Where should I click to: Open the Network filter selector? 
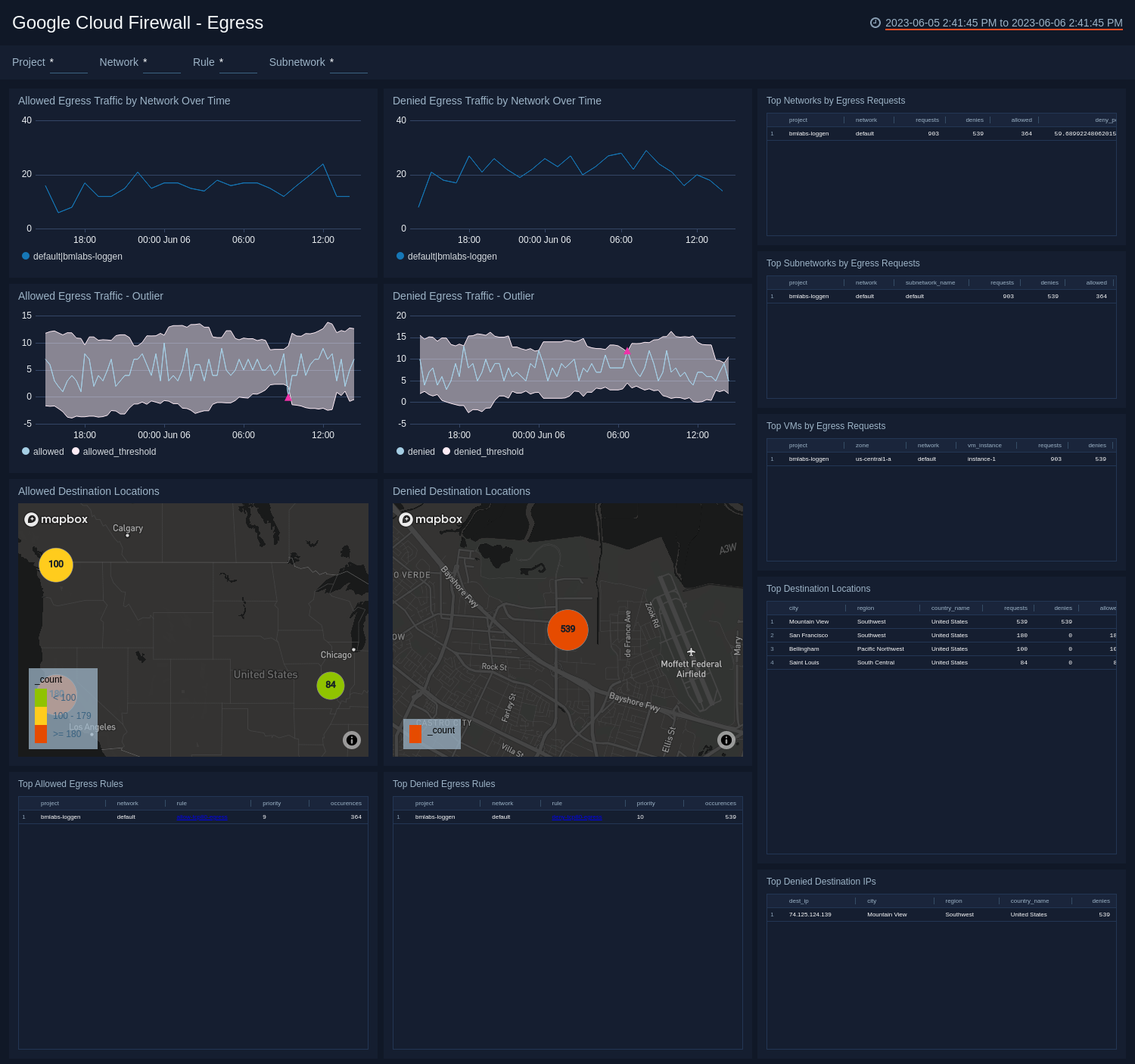[x=161, y=67]
